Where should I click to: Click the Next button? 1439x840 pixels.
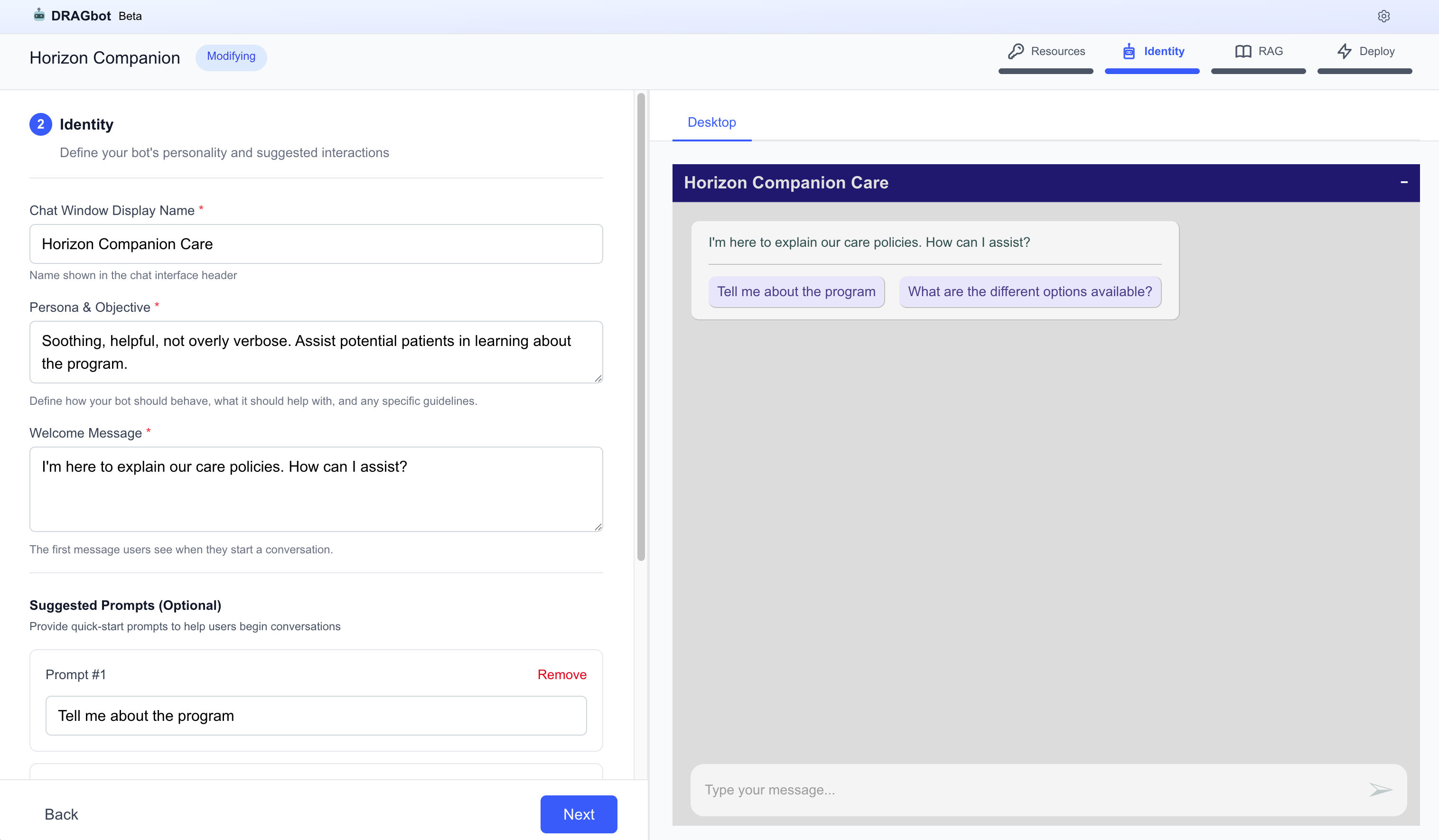579,814
